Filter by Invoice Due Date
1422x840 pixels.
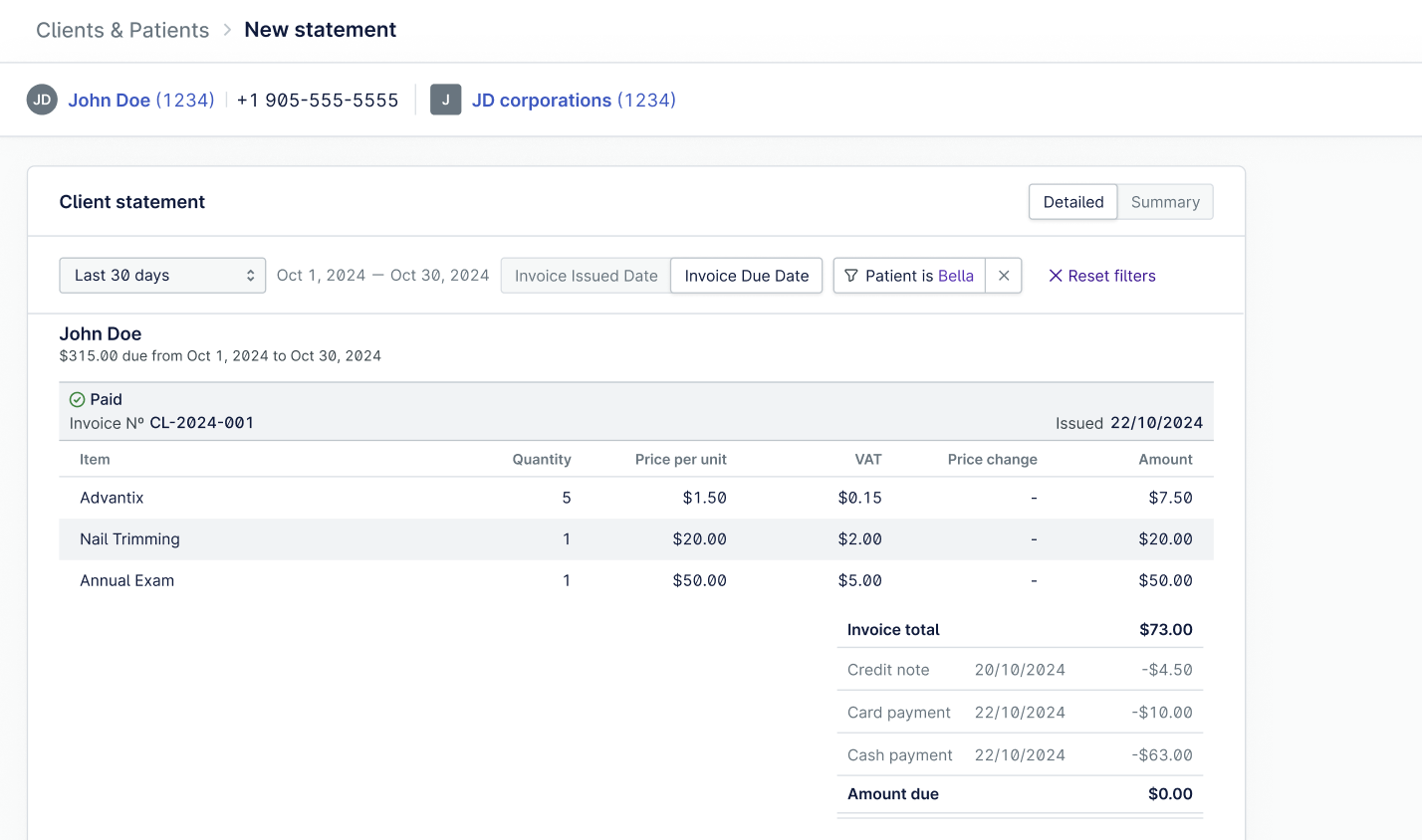[746, 276]
